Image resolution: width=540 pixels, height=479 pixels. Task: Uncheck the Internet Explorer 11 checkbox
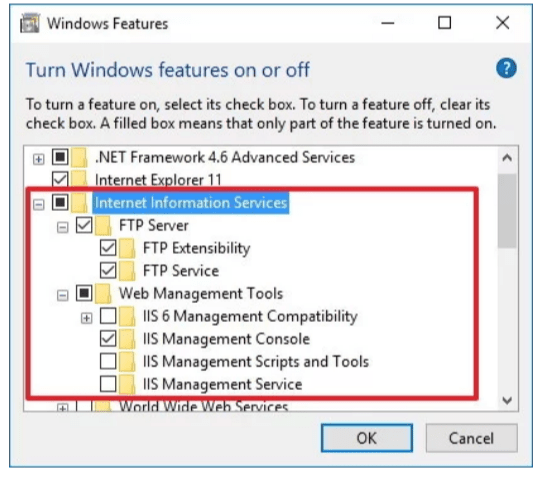[x=60, y=179]
